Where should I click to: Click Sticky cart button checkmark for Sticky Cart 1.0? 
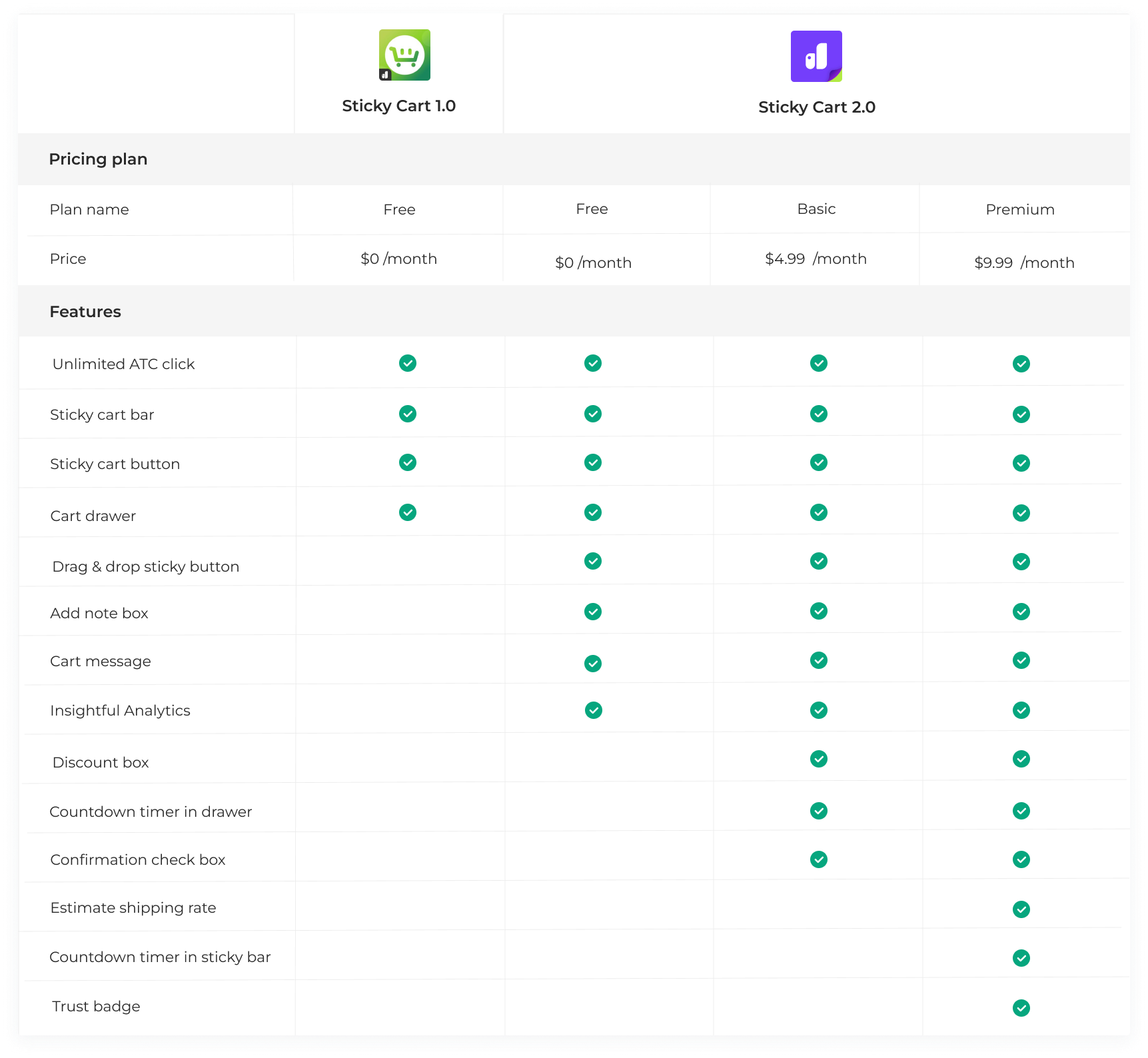[408, 462]
